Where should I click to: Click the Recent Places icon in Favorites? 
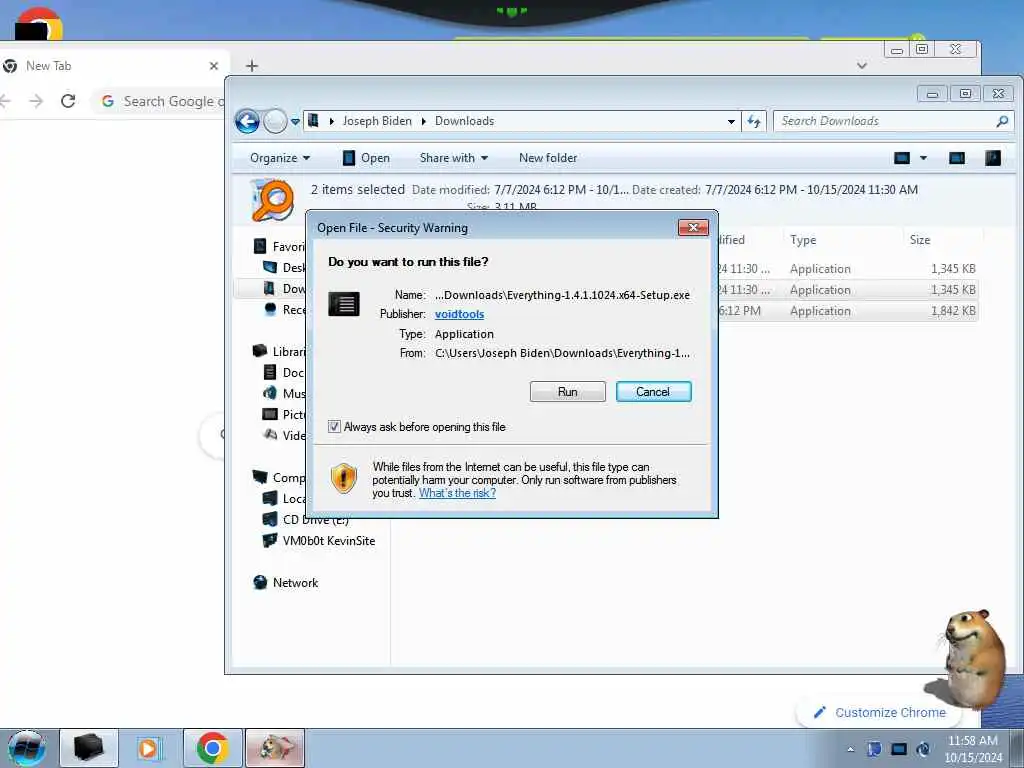point(270,309)
